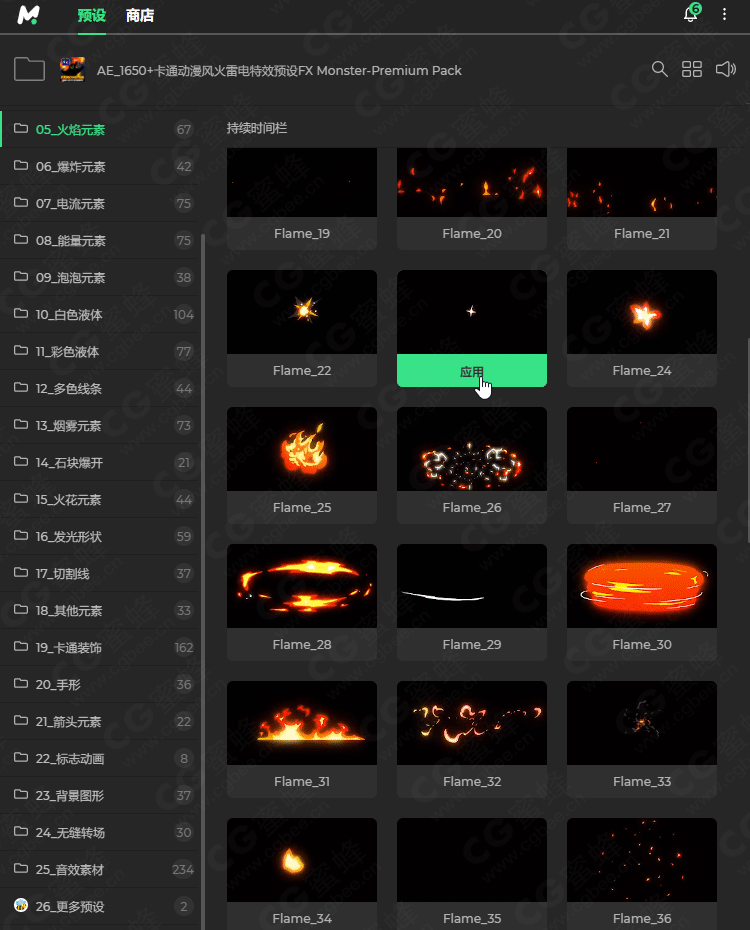Open the 12_多色线条 category
Viewport: 750px width, 930px height.
pyautogui.click(x=100, y=388)
